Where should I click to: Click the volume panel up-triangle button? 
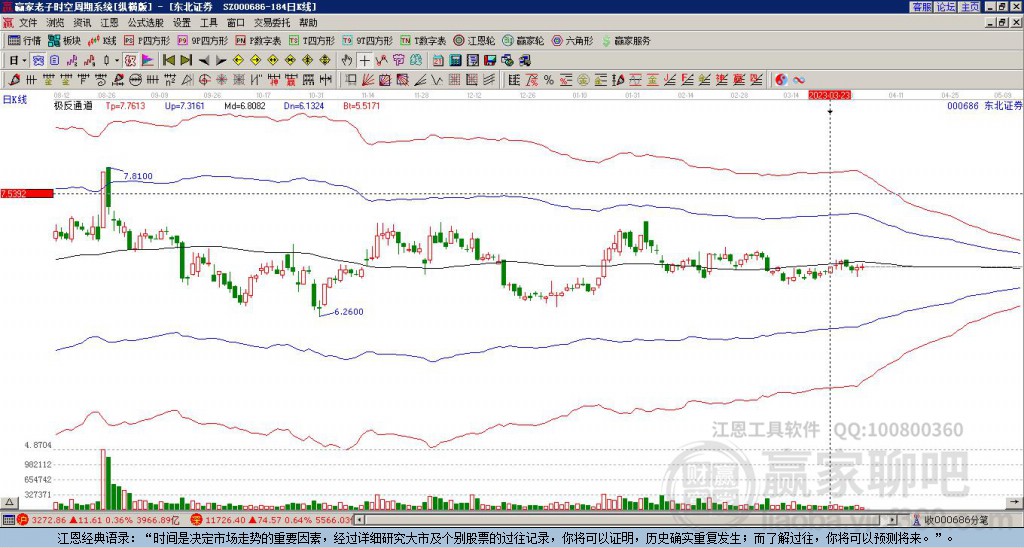9,502
